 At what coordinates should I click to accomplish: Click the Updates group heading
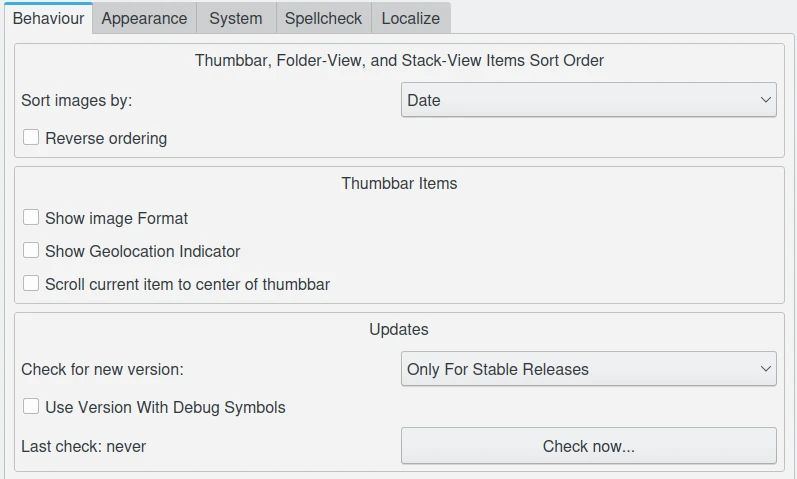click(x=399, y=329)
